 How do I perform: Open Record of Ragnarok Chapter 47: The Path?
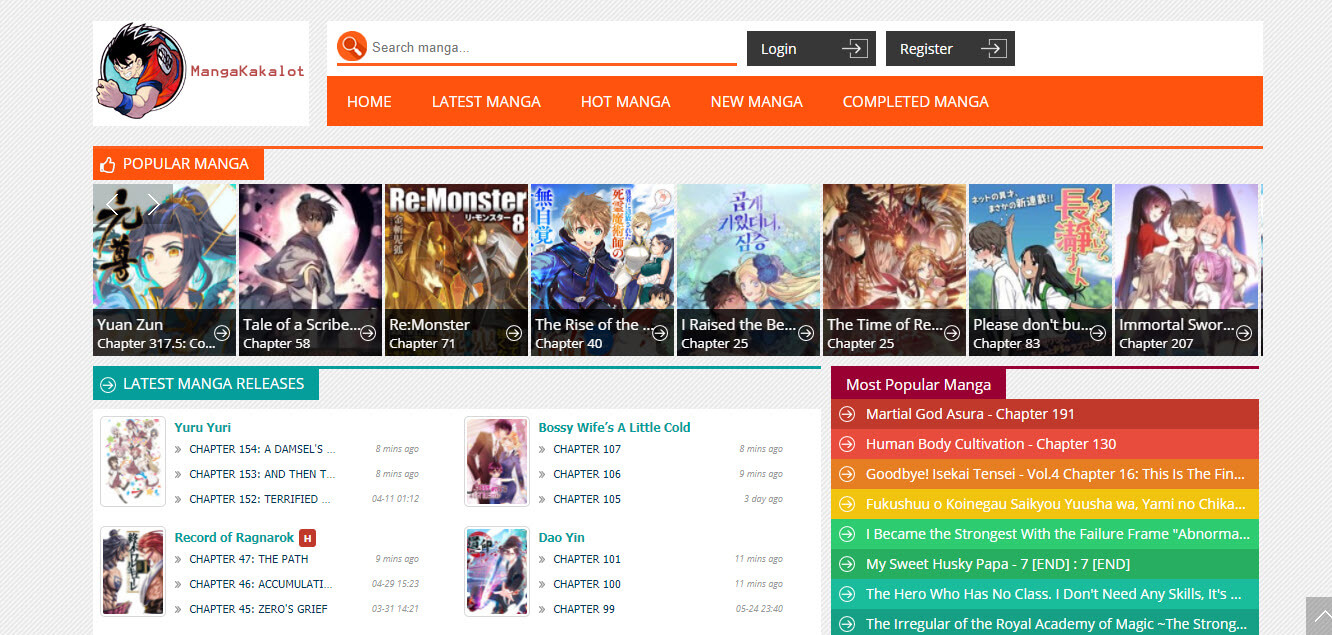[x=249, y=559]
